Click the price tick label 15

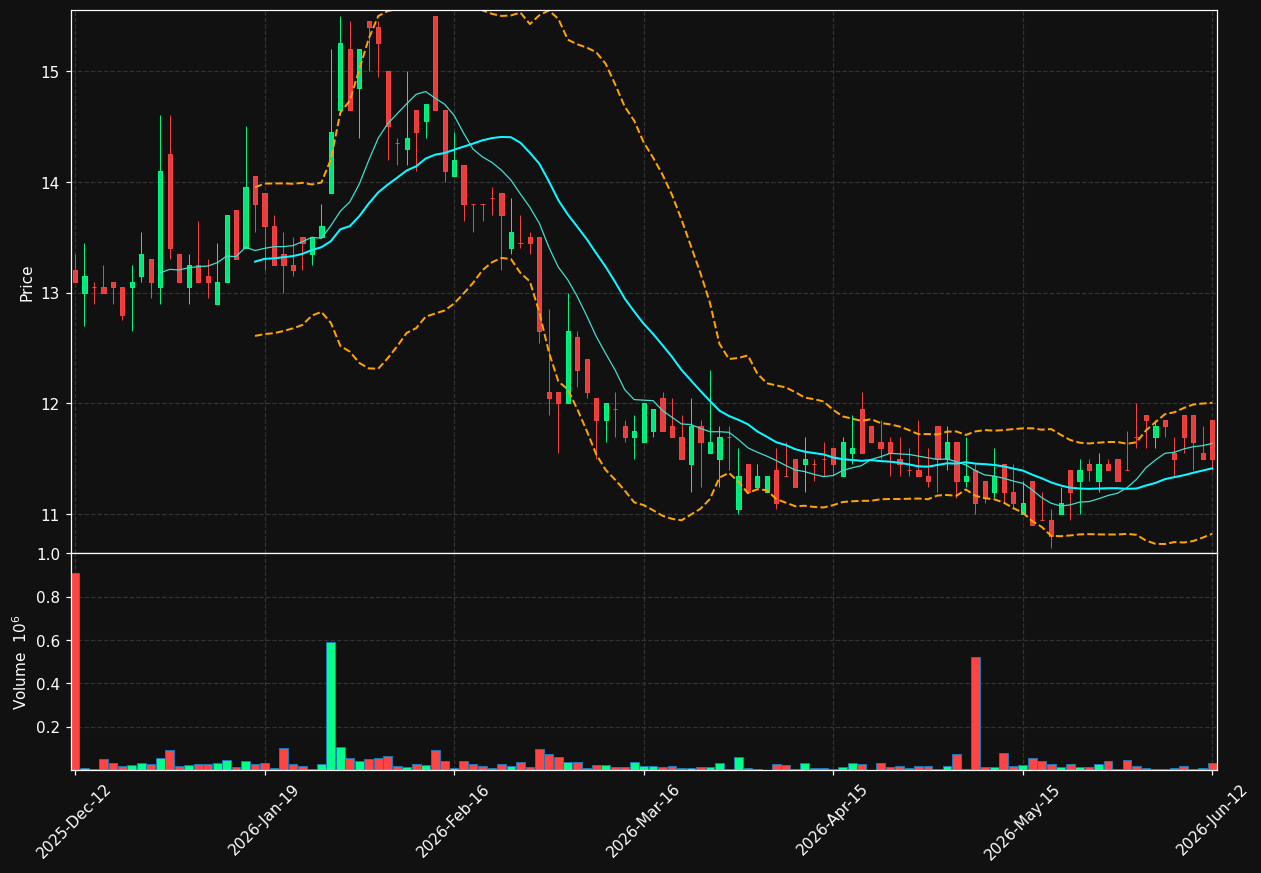coord(50,72)
